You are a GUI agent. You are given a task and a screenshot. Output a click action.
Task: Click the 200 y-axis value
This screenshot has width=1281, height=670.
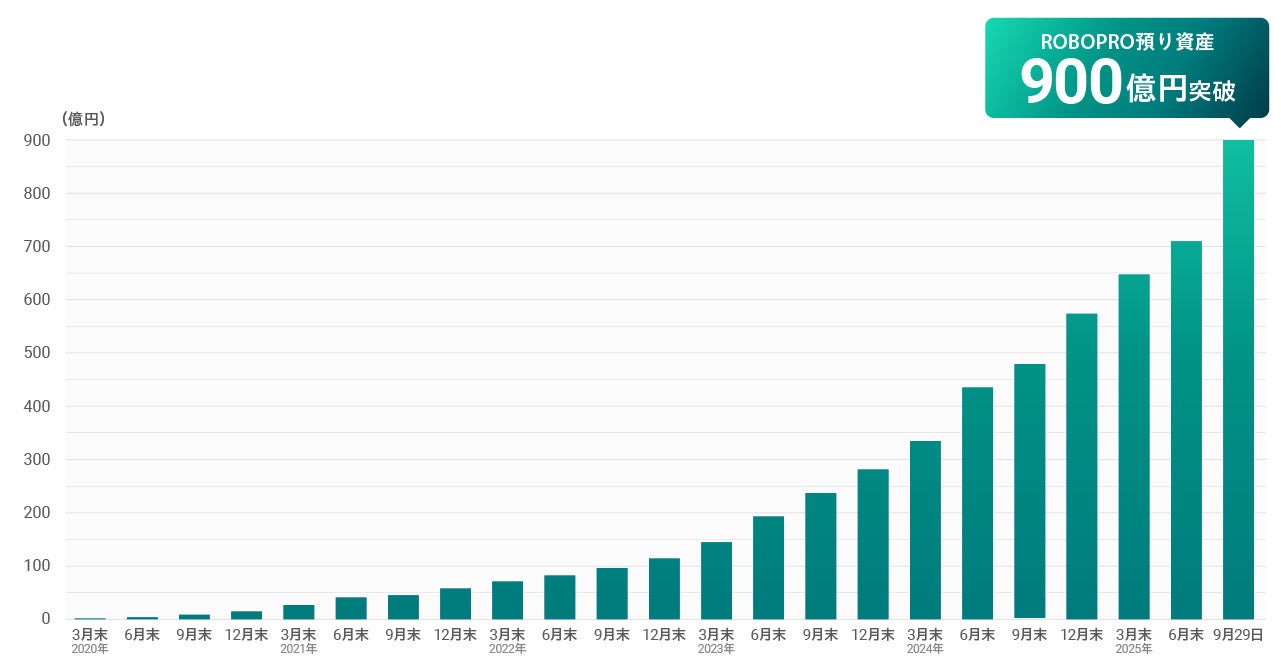tap(37, 513)
